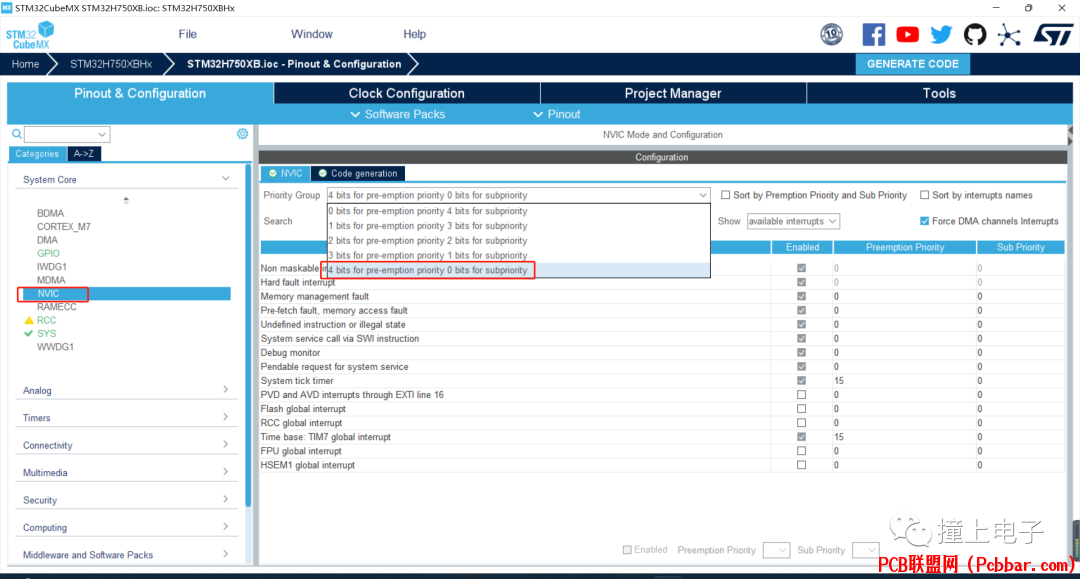Expand the Connectivity category
Image resolution: width=1080 pixels, height=579 pixels.
[x=225, y=445]
